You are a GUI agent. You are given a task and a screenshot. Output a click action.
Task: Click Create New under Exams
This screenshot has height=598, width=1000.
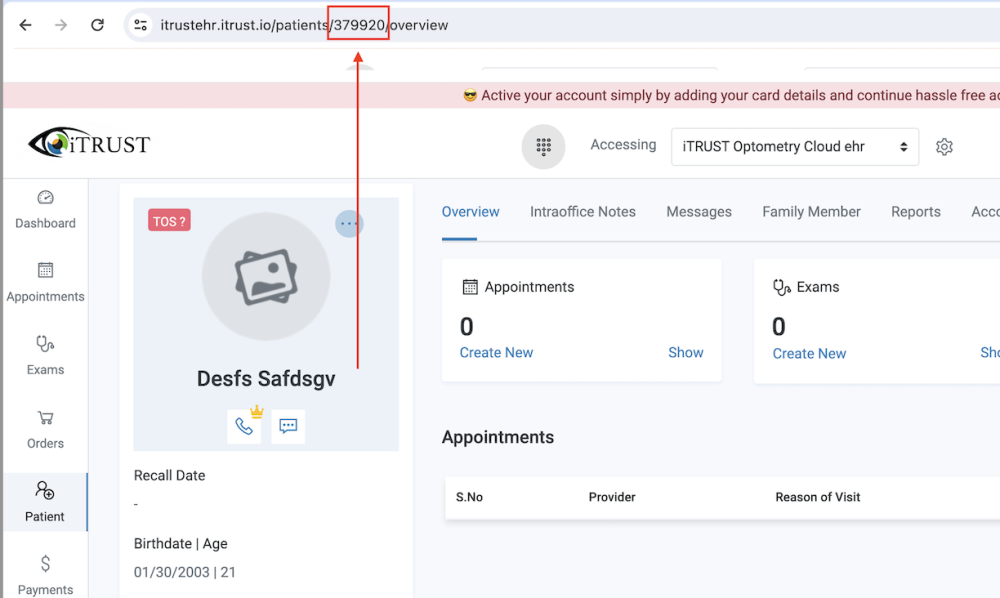click(x=809, y=354)
